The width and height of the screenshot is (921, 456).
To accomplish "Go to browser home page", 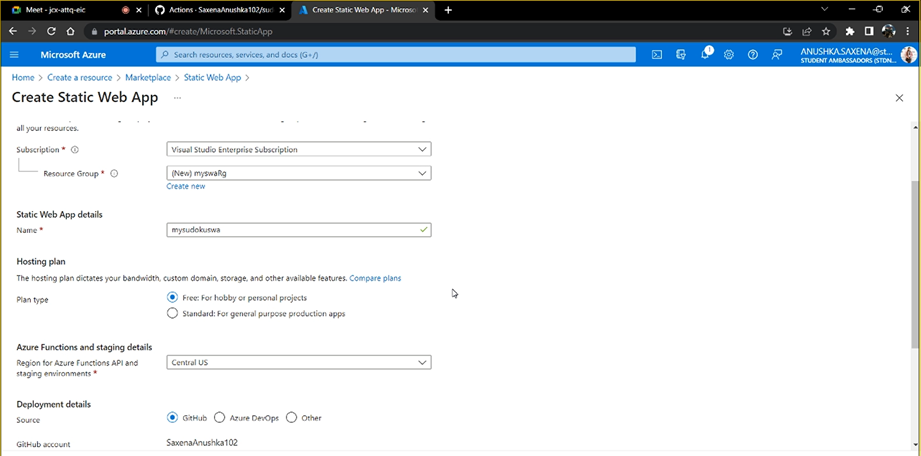I will [70, 31].
